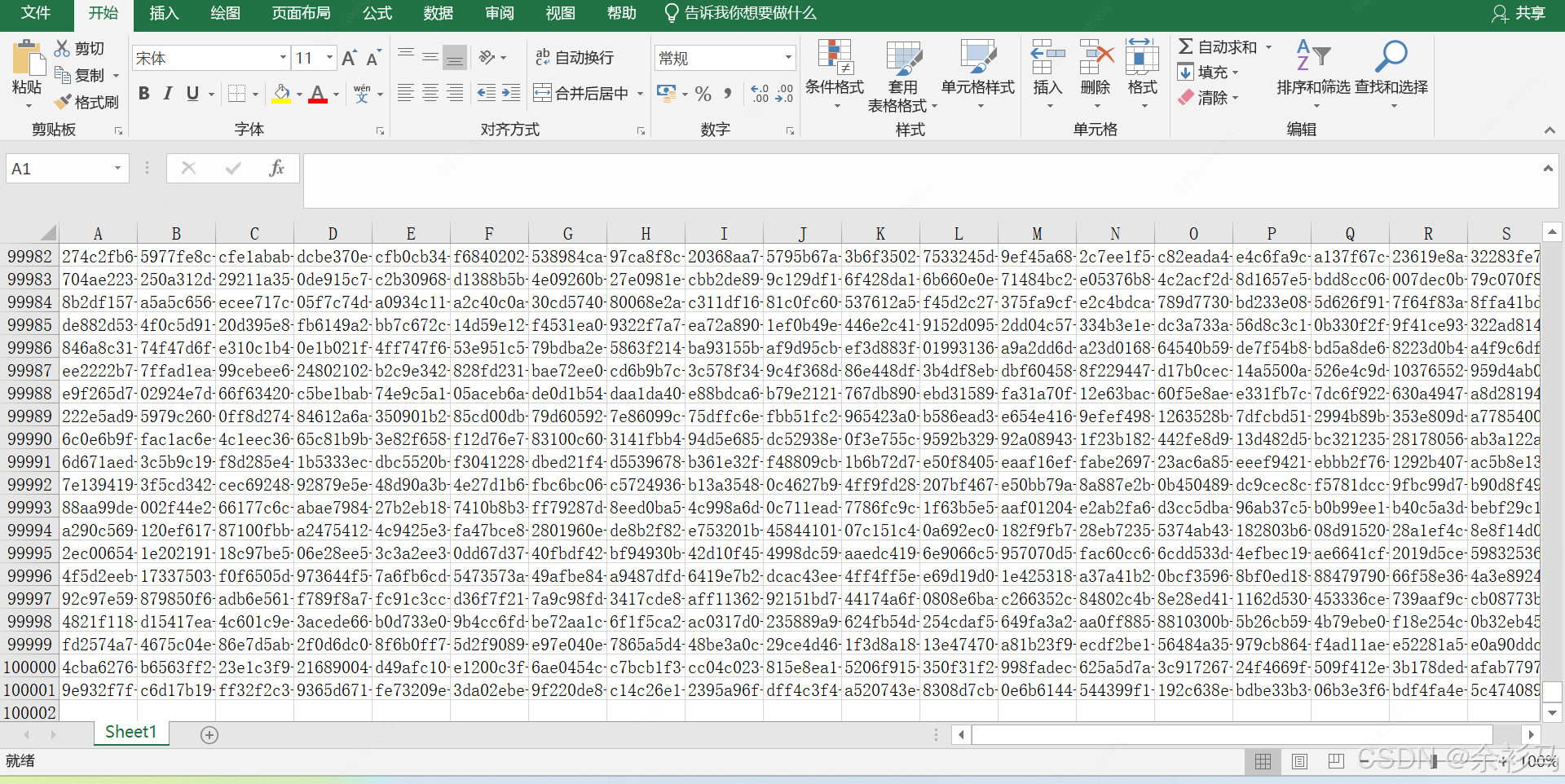
Task: Toggle italic formatting
Action: click(x=168, y=94)
